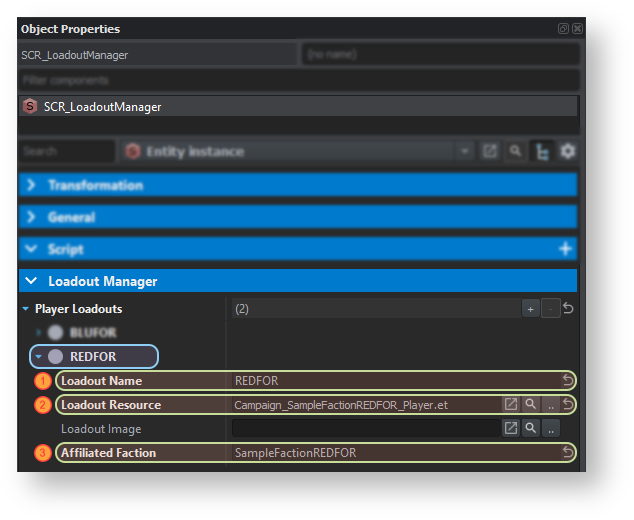Click the float panel icon in Object Properties title bar

[563, 29]
